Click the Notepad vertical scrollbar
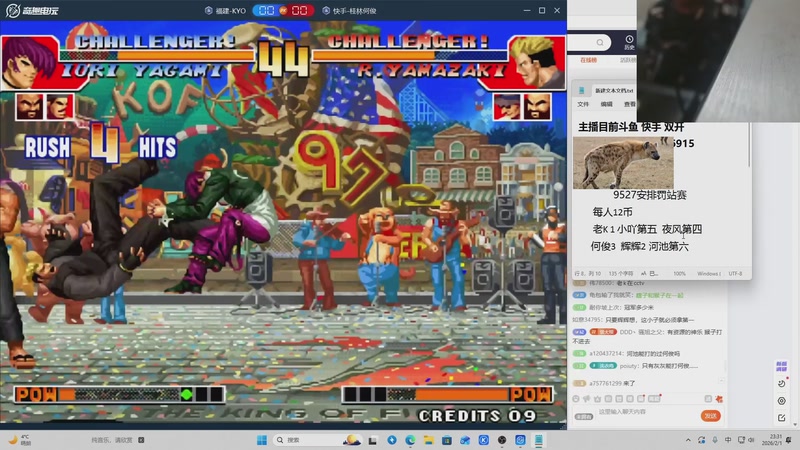 749,145
